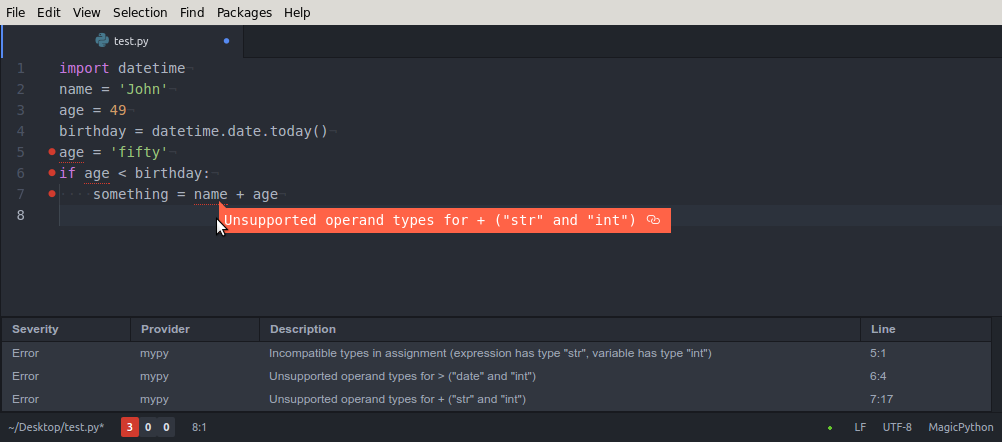The width and height of the screenshot is (1002, 442).
Task: Sort linter results by Severity column
Action: point(35,330)
